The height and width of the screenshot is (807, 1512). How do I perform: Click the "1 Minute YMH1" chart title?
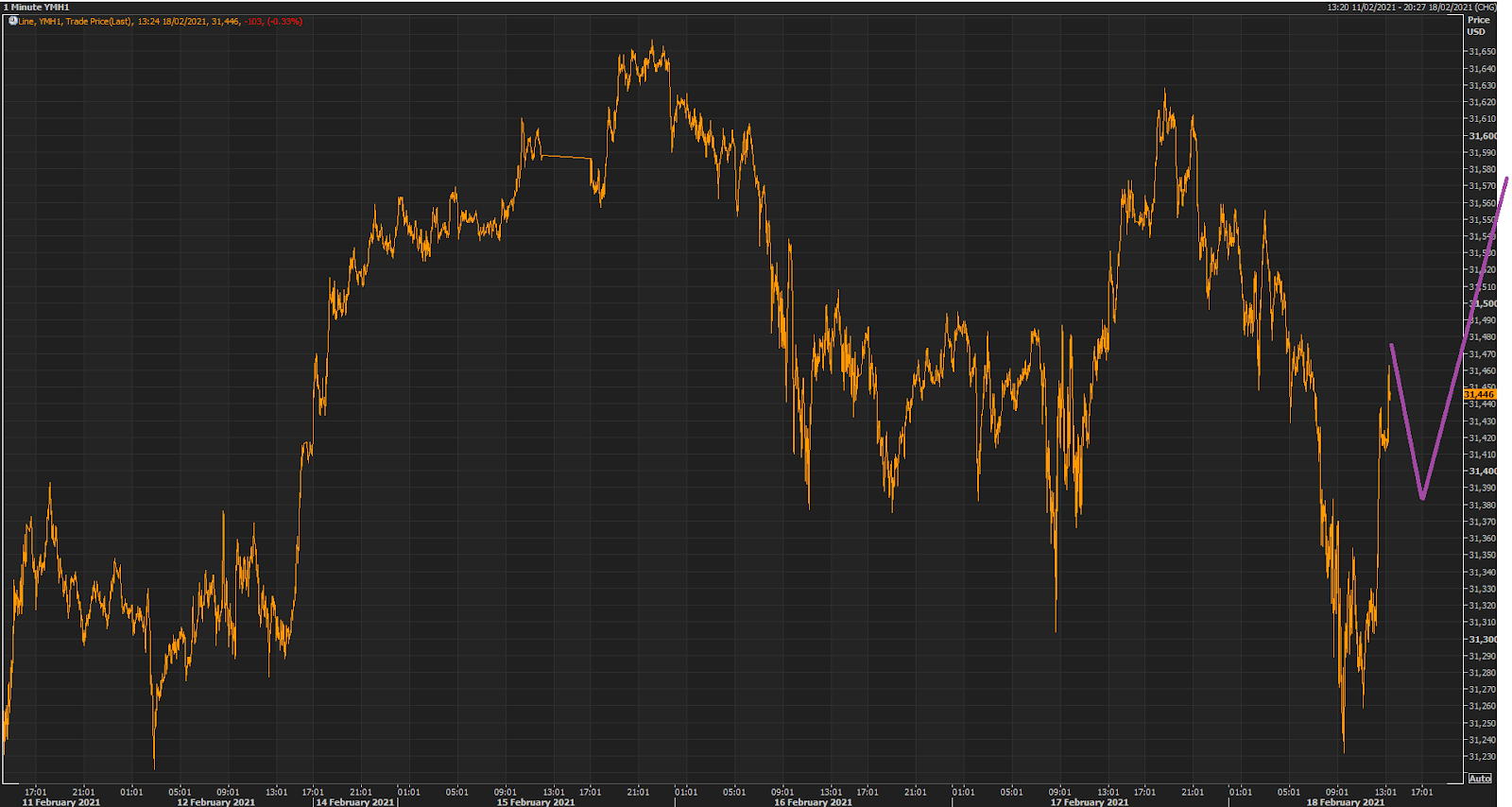[36, 7]
